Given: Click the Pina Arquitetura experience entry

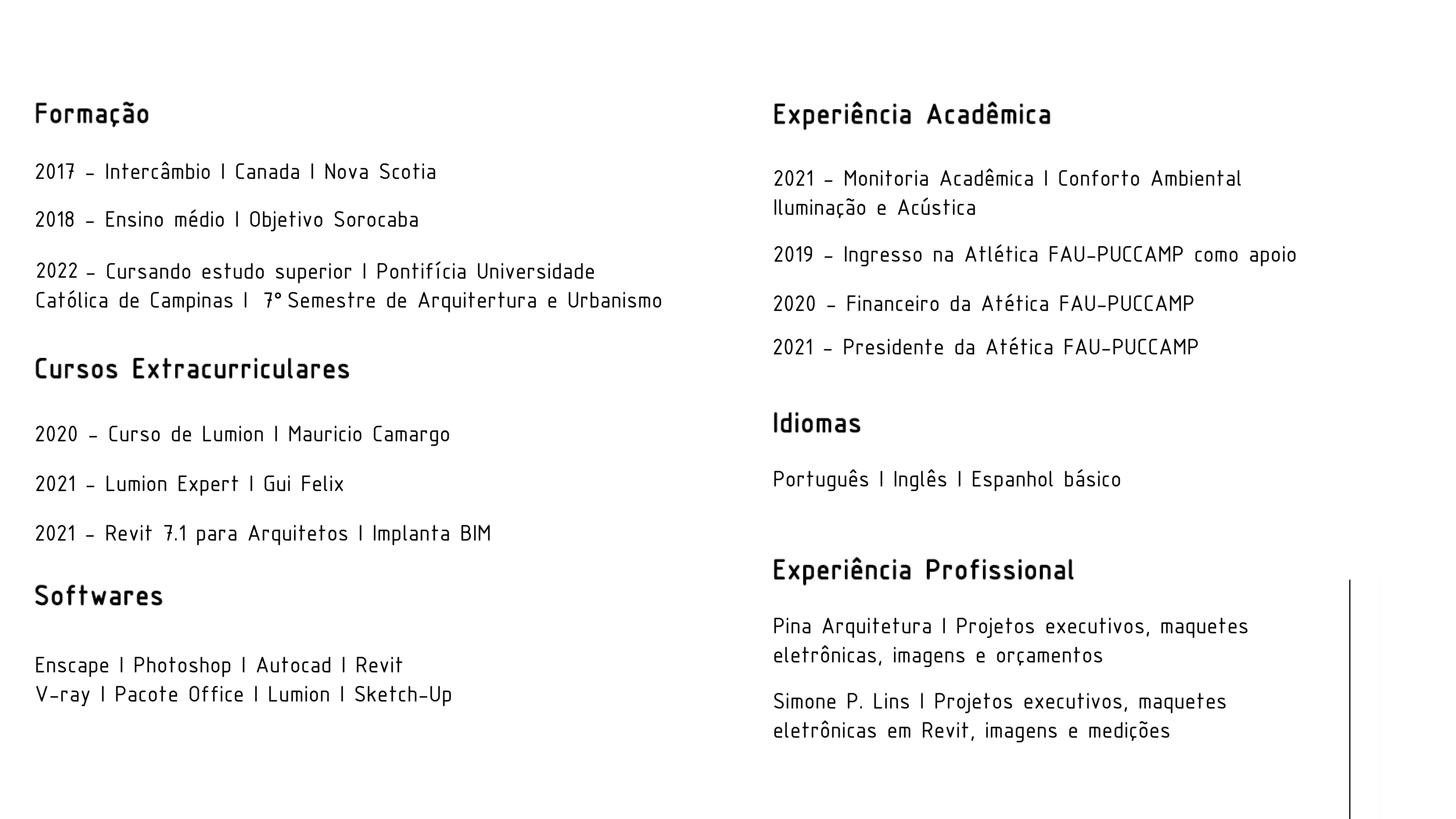Looking at the screenshot, I should [1011, 641].
